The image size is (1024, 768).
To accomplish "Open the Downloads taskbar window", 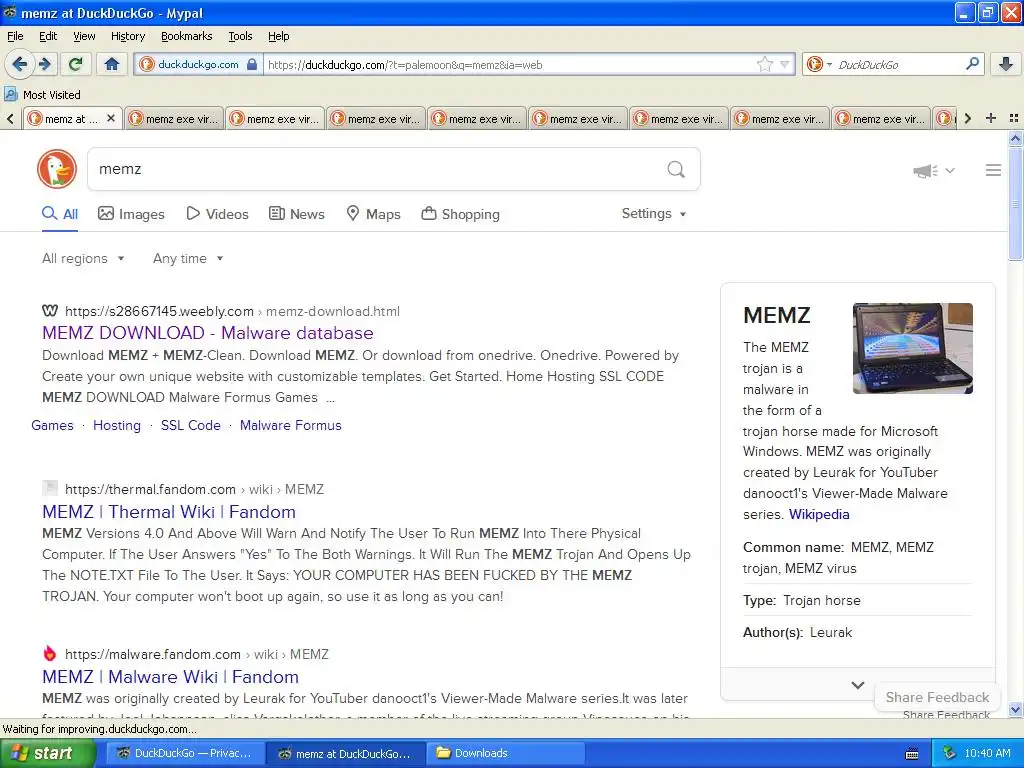I will pyautogui.click(x=505, y=753).
